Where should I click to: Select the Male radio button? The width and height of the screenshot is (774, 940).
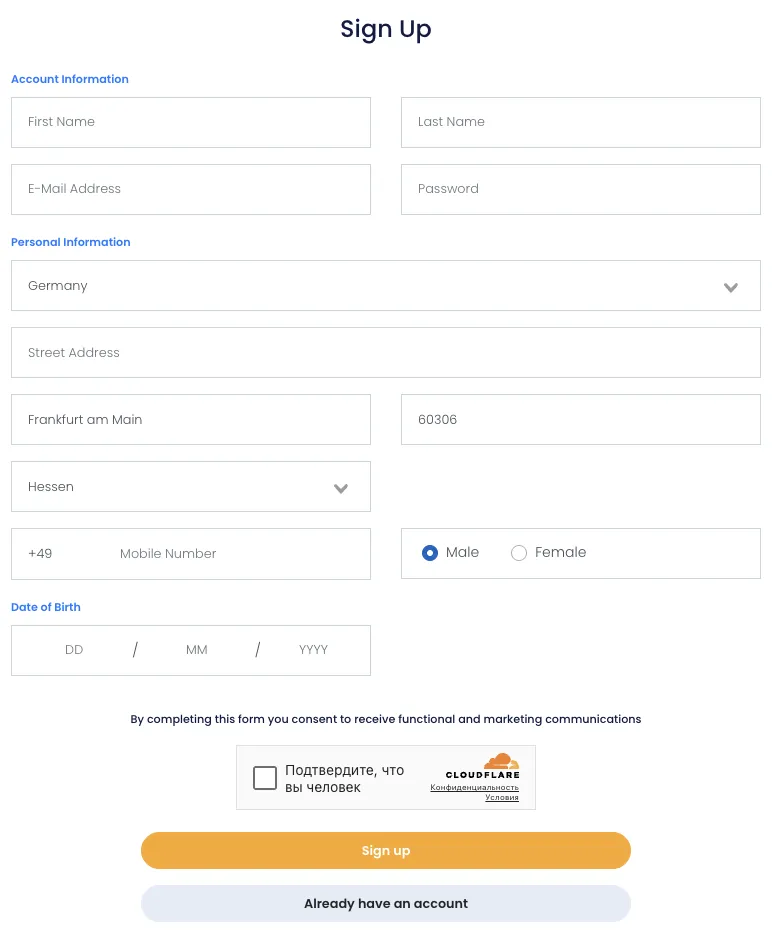(430, 553)
